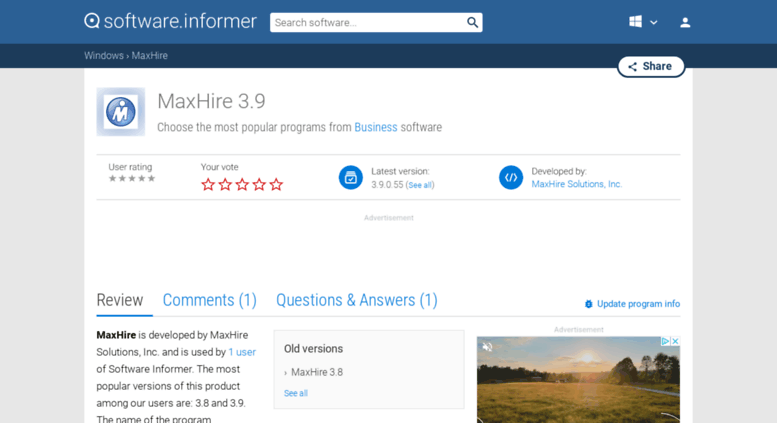The image size is (777, 423).
Task: Close the advertisement with X icon
Action: (675, 341)
